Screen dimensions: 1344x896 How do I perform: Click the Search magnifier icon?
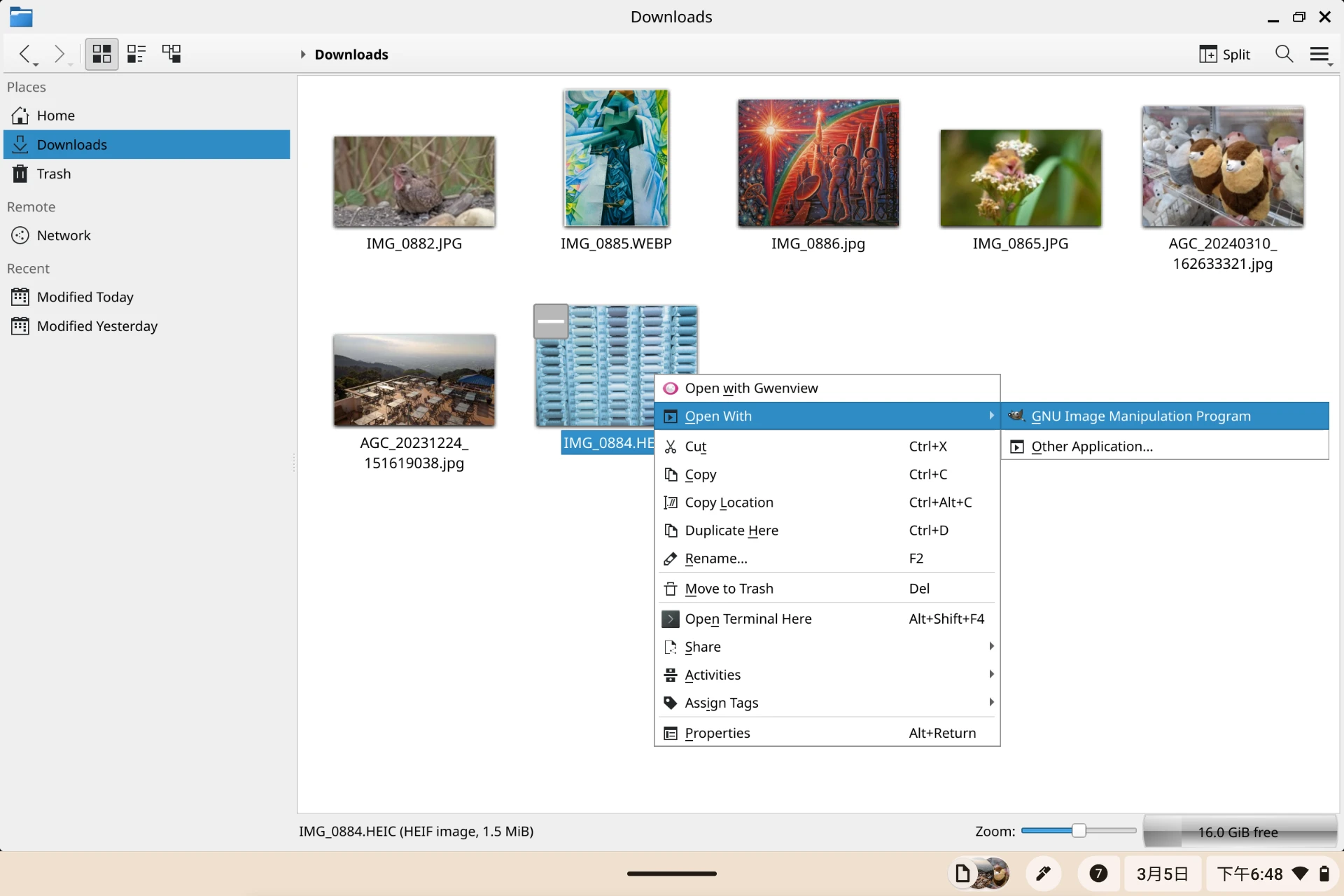(x=1284, y=54)
